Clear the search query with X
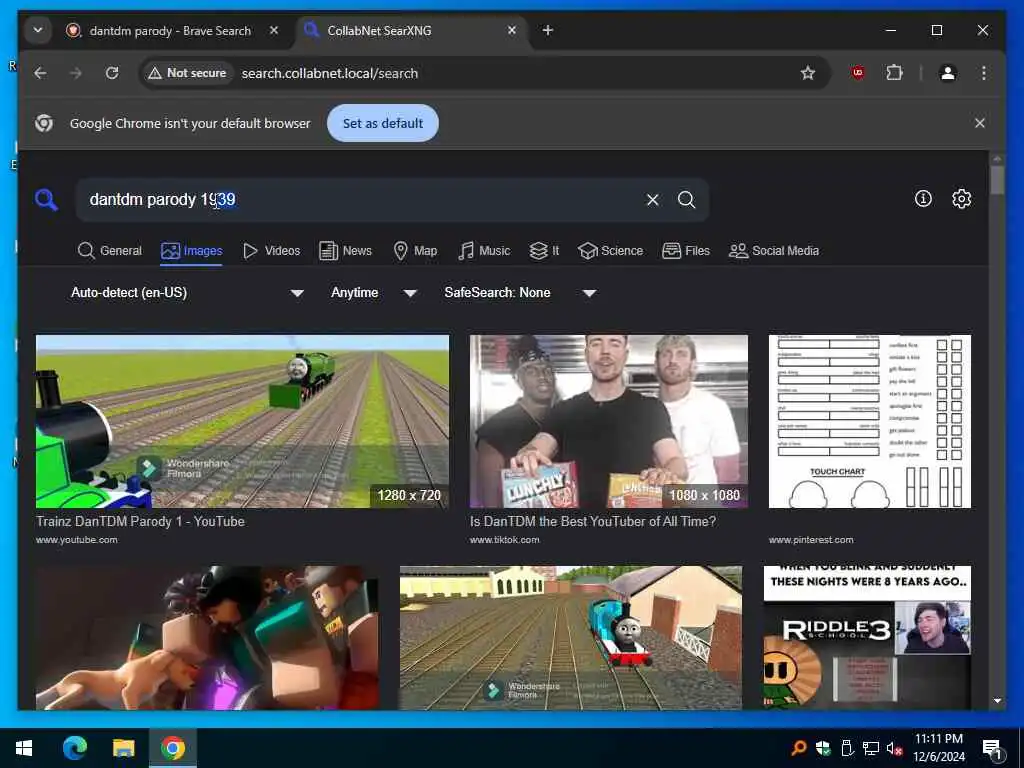 (x=652, y=199)
